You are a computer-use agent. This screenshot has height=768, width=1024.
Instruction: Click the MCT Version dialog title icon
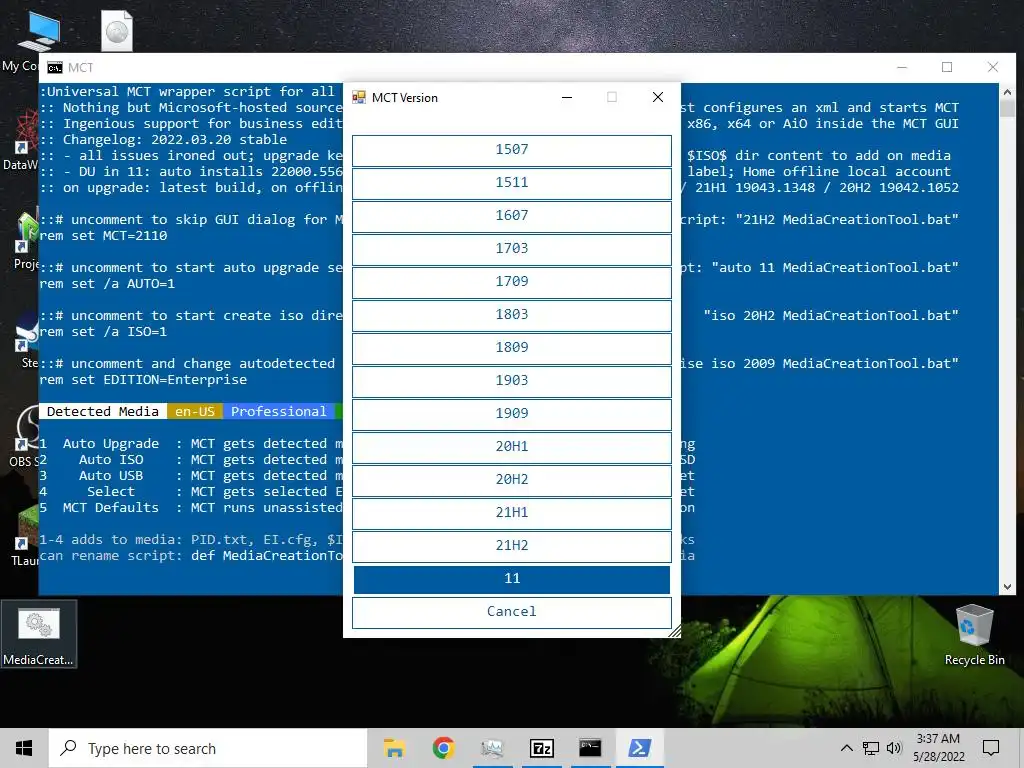359,97
